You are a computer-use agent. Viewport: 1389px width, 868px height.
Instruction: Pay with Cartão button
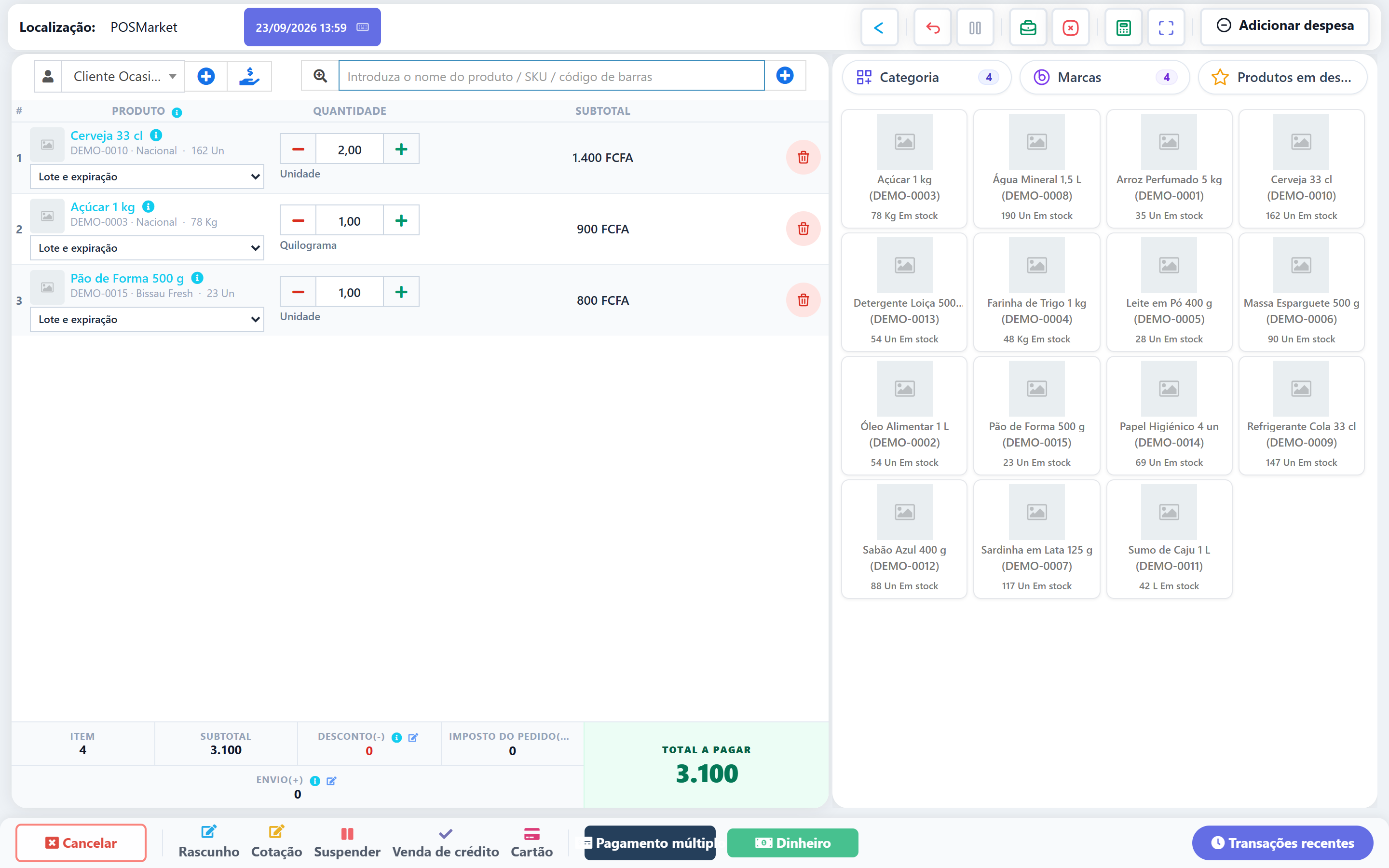tap(531, 842)
